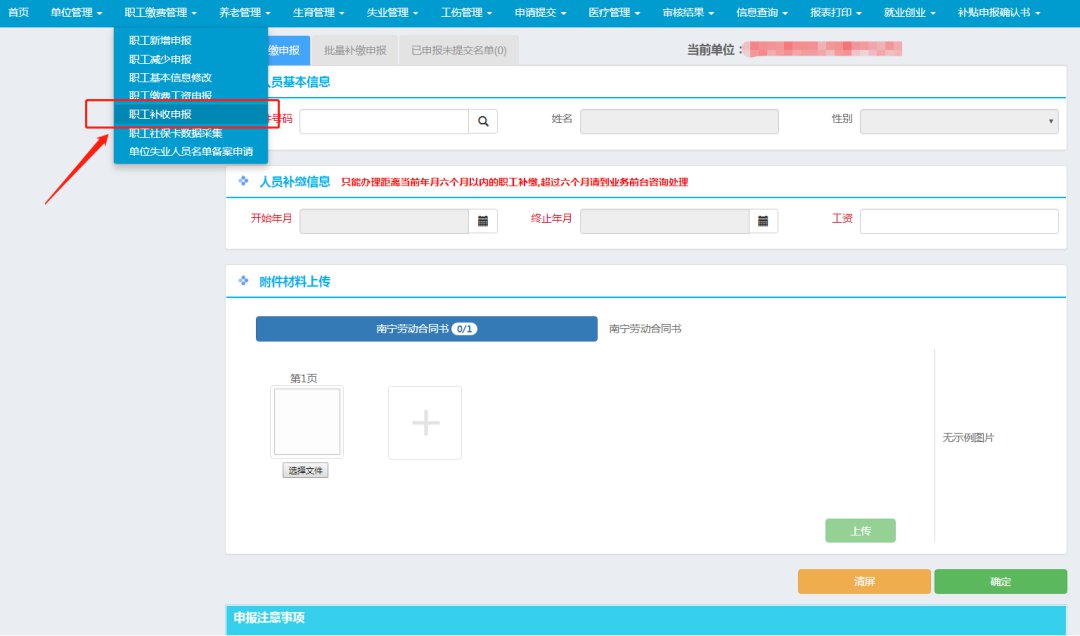Click the green 确定 button

[x=1000, y=582]
